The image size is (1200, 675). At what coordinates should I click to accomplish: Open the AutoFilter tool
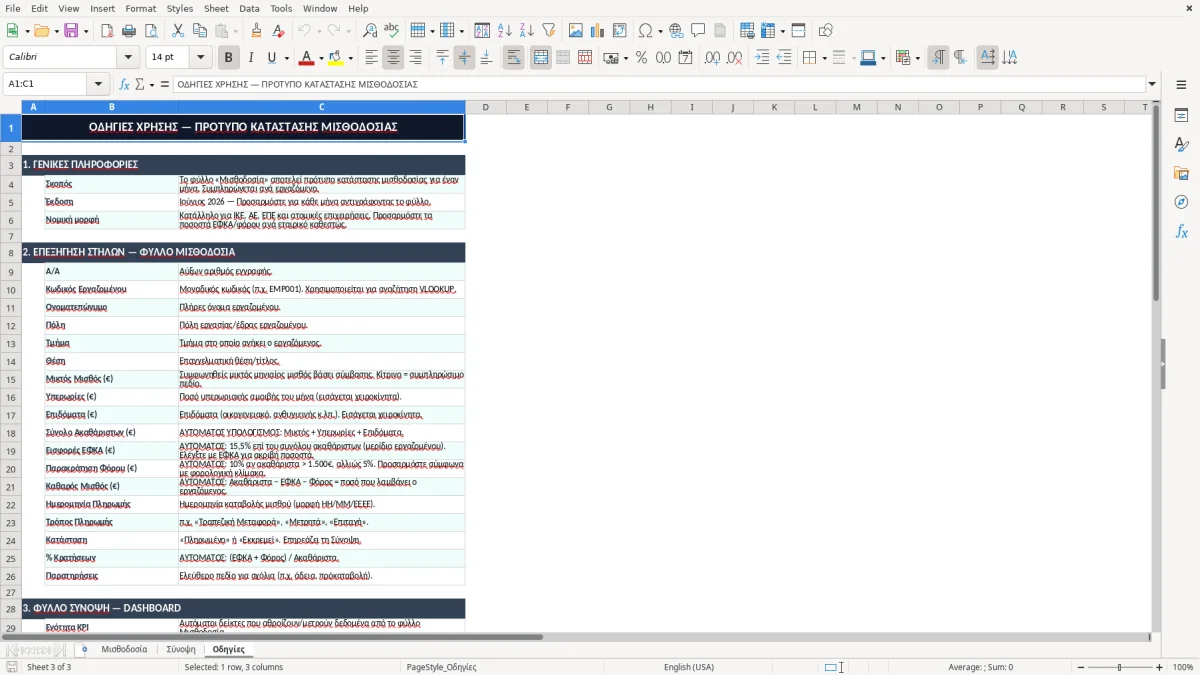(x=549, y=31)
